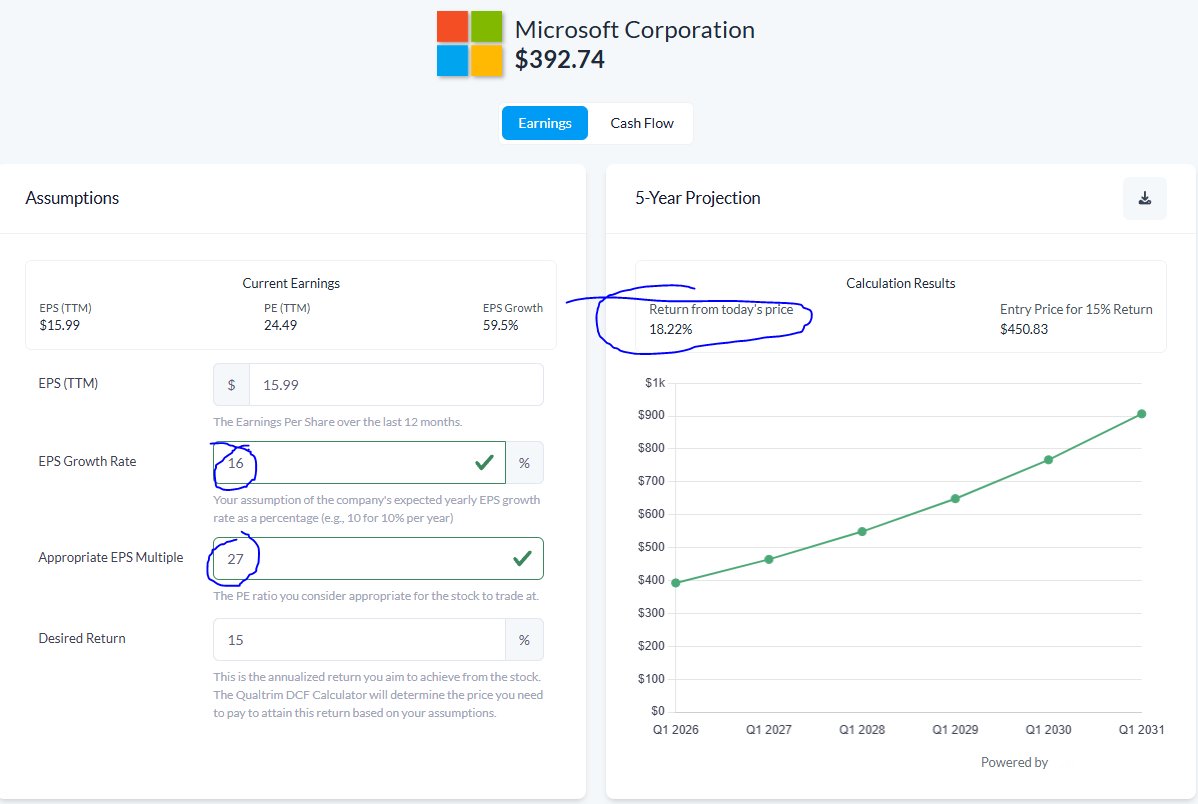Click the 59.5% EPS Growth value
1198x804 pixels.
click(x=500, y=325)
